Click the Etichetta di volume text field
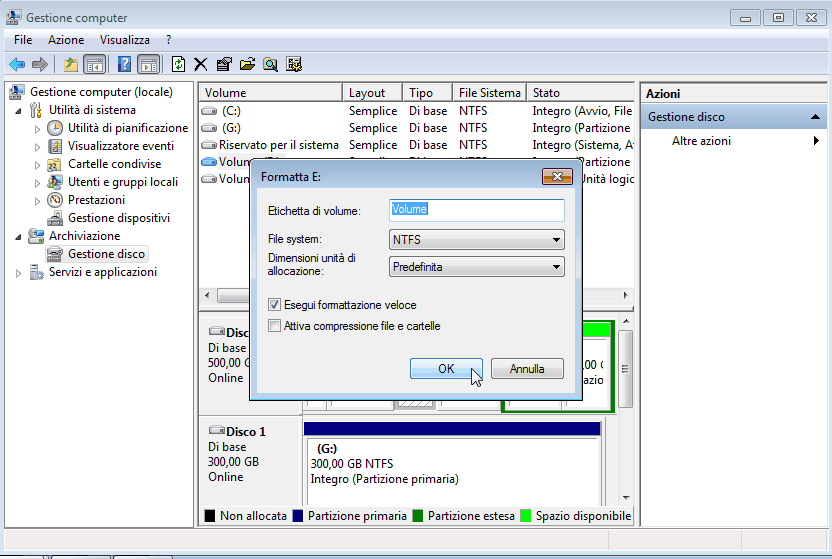Viewport: 832px width, 559px height. [x=476, y=210]
